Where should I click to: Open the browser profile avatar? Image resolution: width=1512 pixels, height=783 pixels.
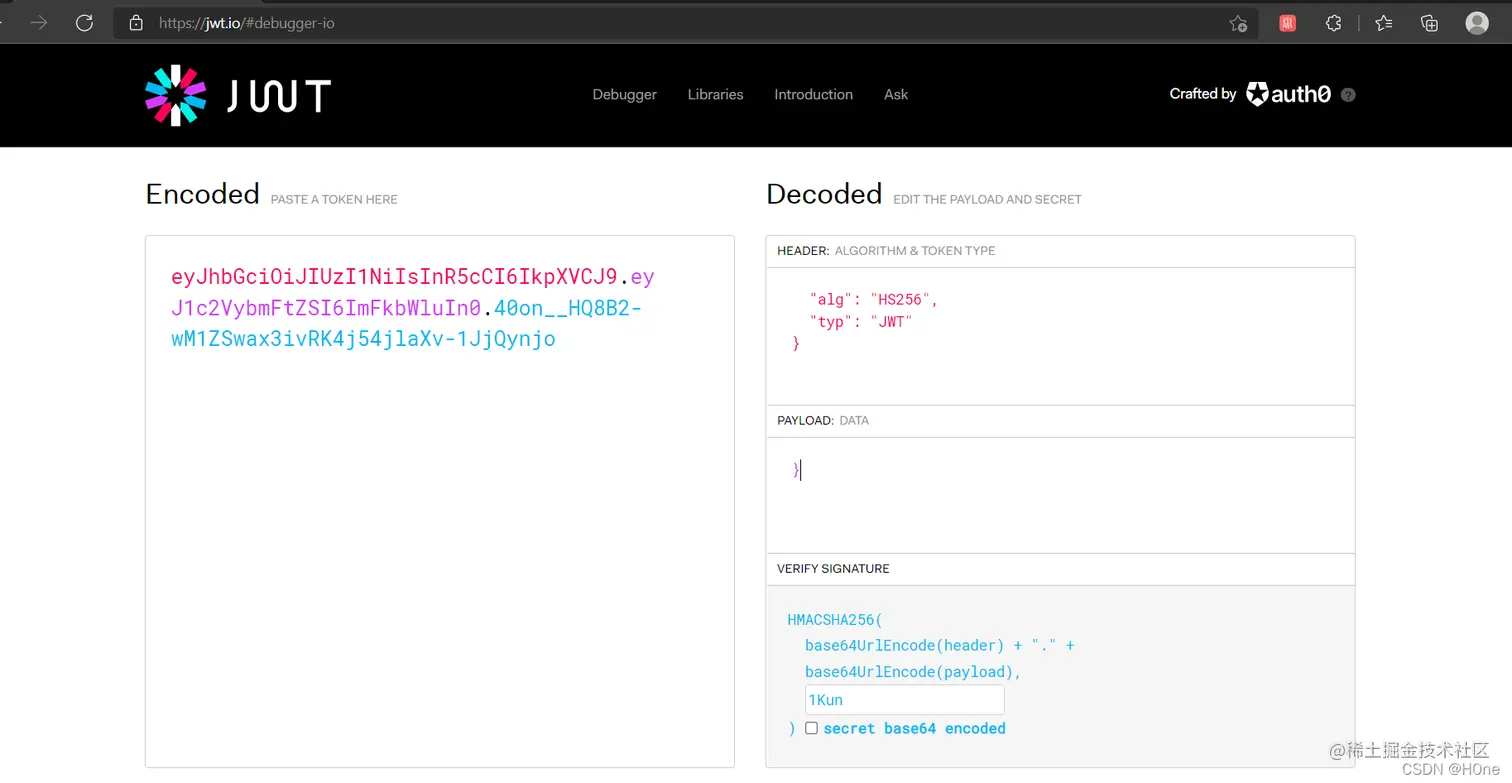pyautogui.click(x=1477, y=23)
